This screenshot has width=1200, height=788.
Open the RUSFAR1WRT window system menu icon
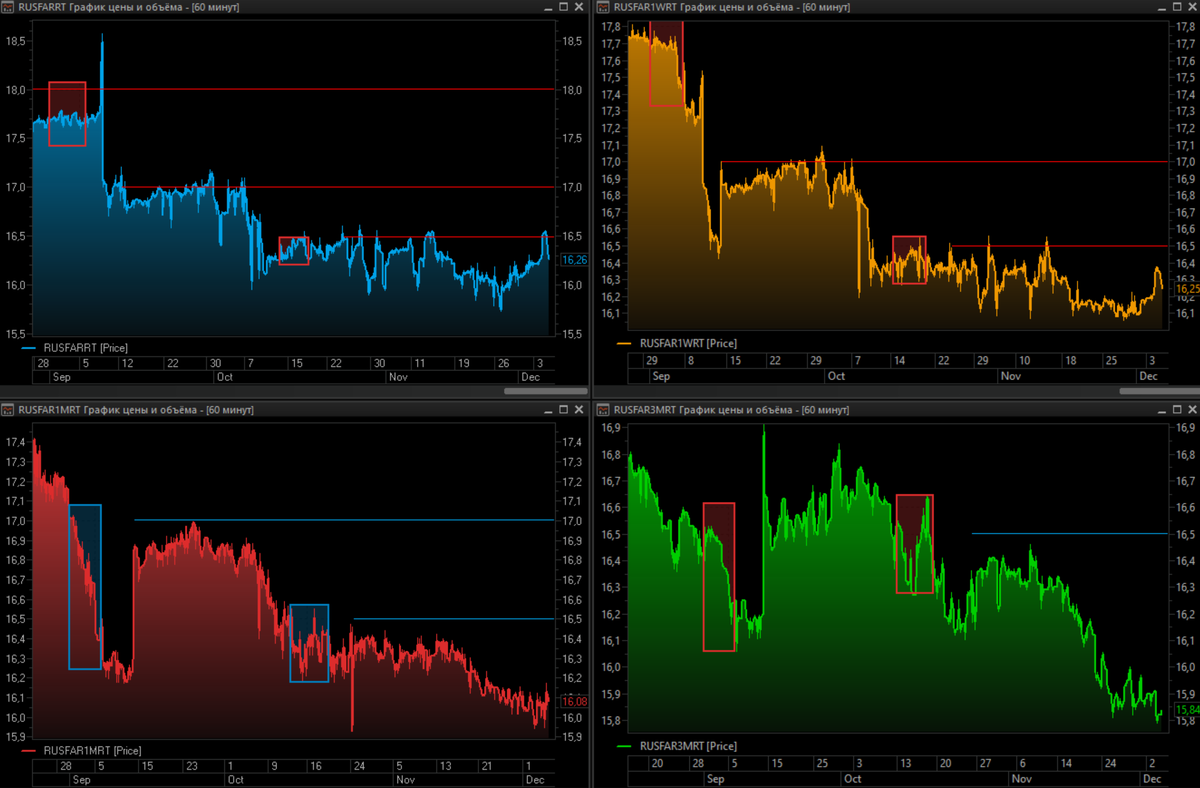tap(603, 7)
